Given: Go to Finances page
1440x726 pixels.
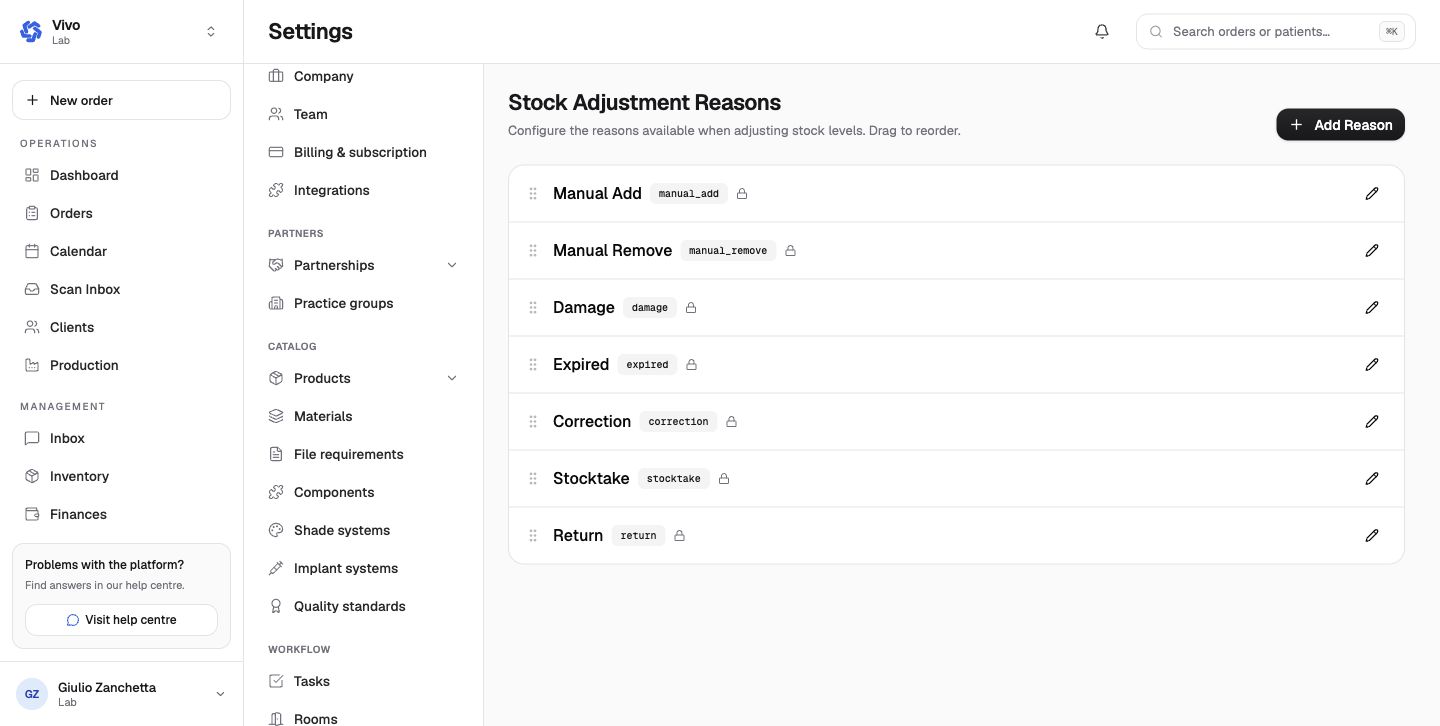Looking at the screenshot, I should pyautogui.click(x=121, y=514).
